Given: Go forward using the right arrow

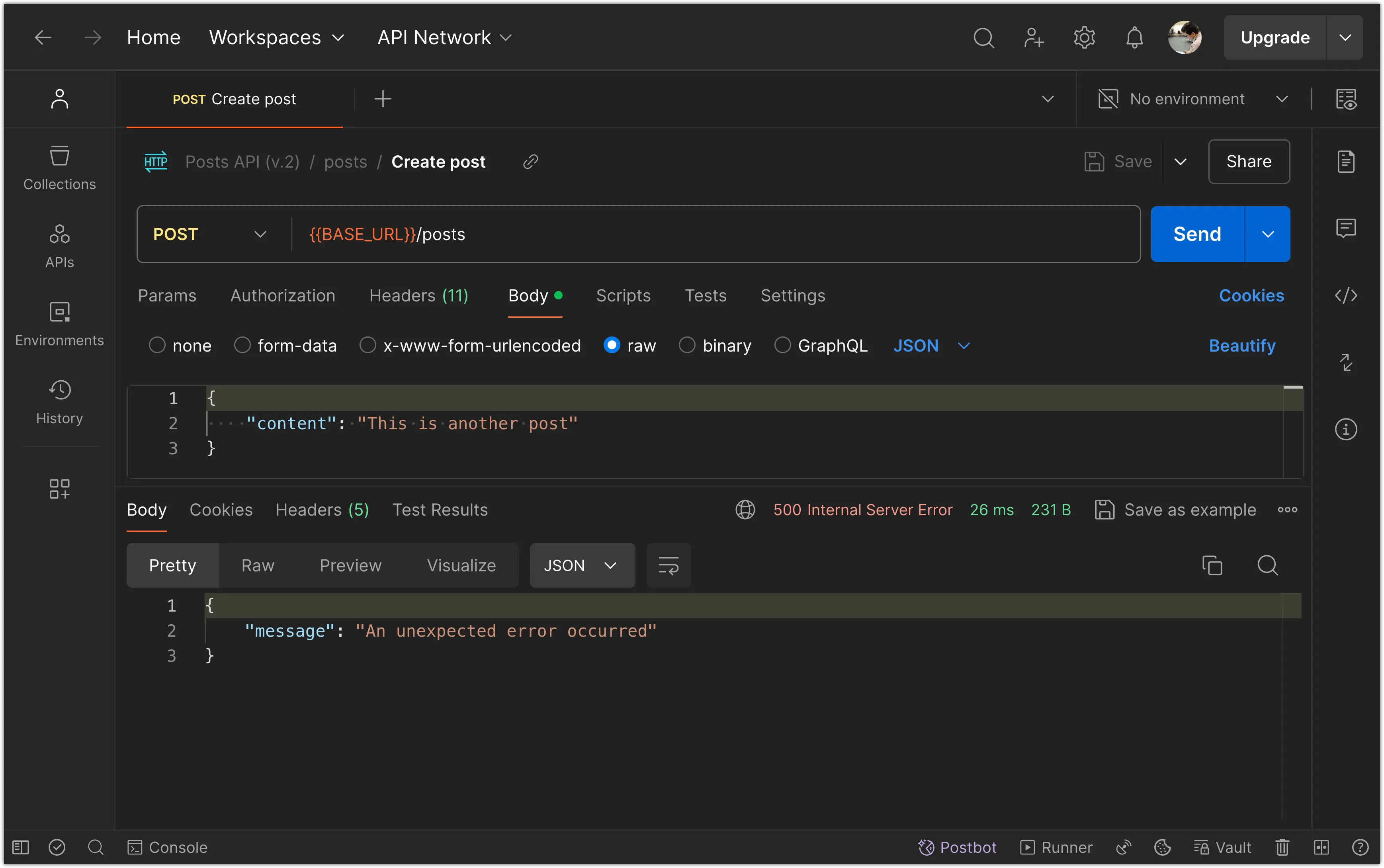Looking at the screenshot, I should click(x=92, y=38).
